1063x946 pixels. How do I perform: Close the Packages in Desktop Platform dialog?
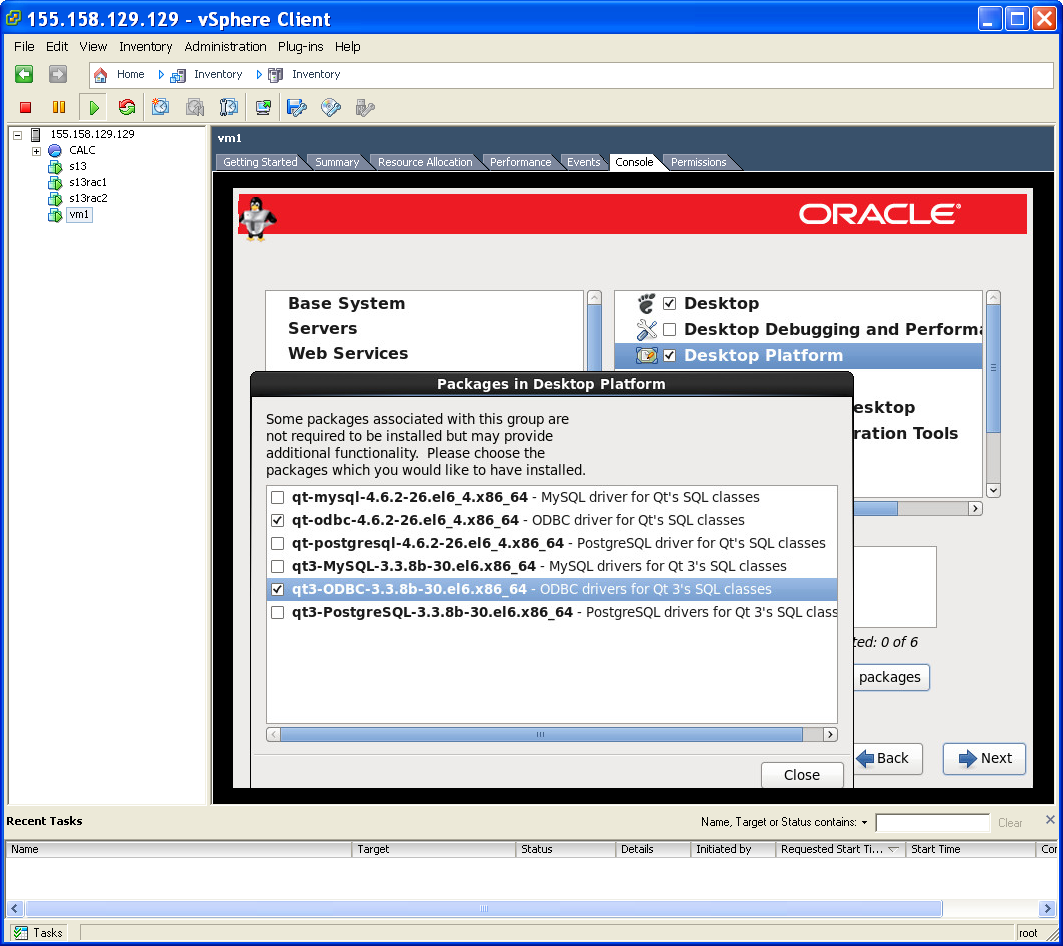(x=802, y=775)
